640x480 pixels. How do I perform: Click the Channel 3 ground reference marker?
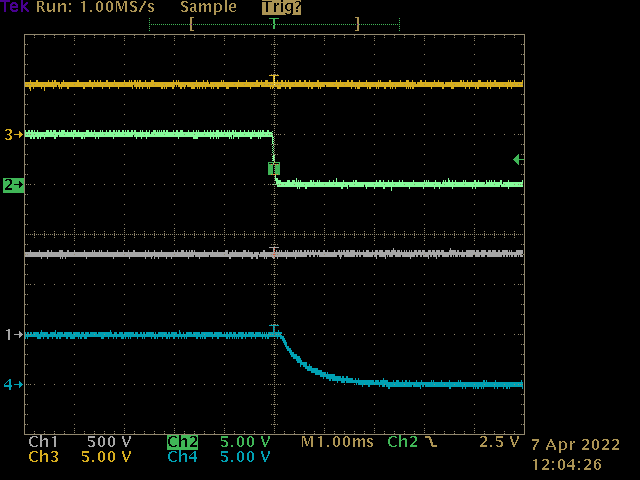(x=13, y=134)
